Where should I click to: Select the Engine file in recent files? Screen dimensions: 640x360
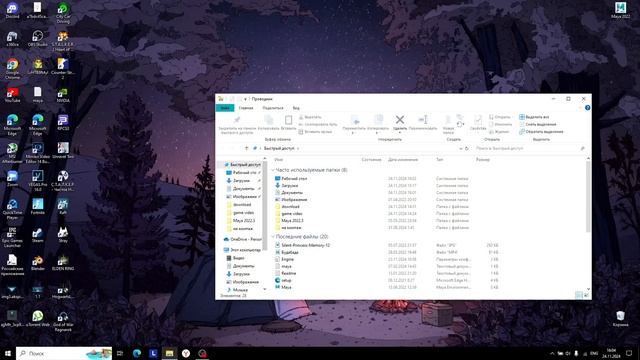[x=284, y=259]
